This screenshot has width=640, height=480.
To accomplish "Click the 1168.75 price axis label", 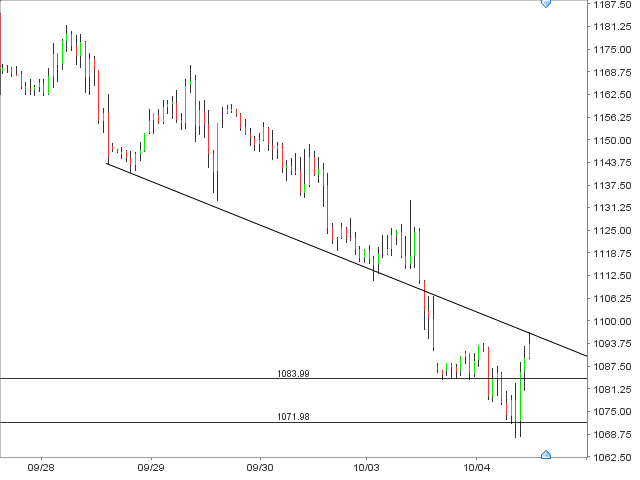I will (612, 72).
